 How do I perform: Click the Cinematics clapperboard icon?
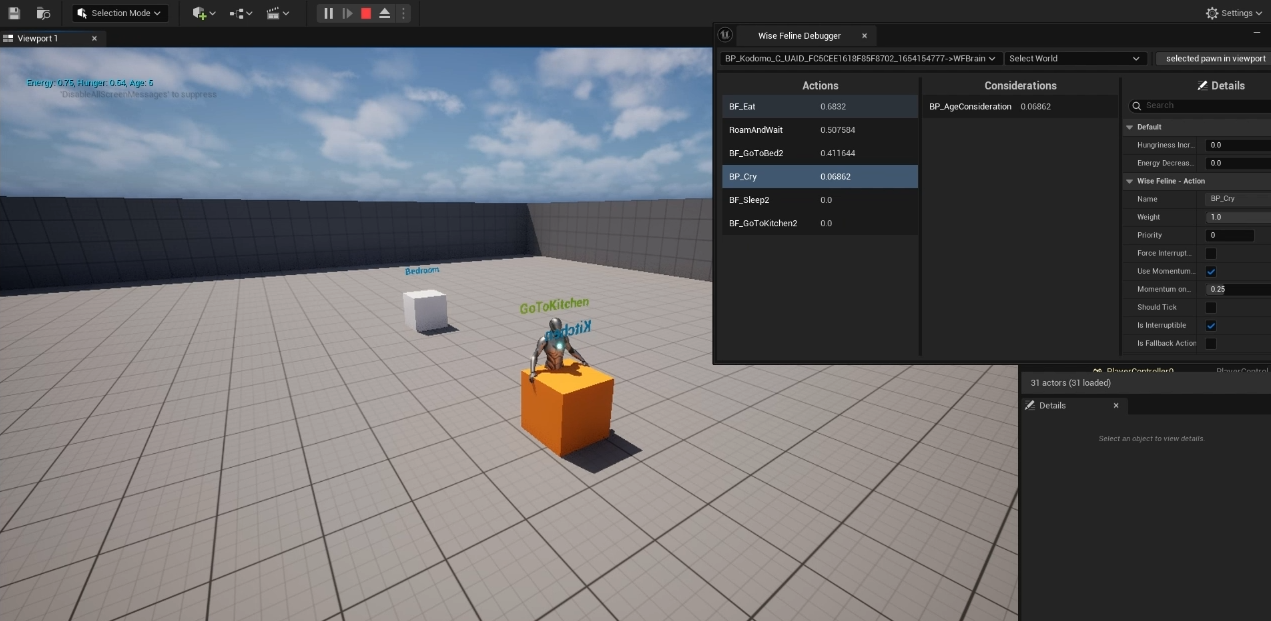tap(271, 13)
